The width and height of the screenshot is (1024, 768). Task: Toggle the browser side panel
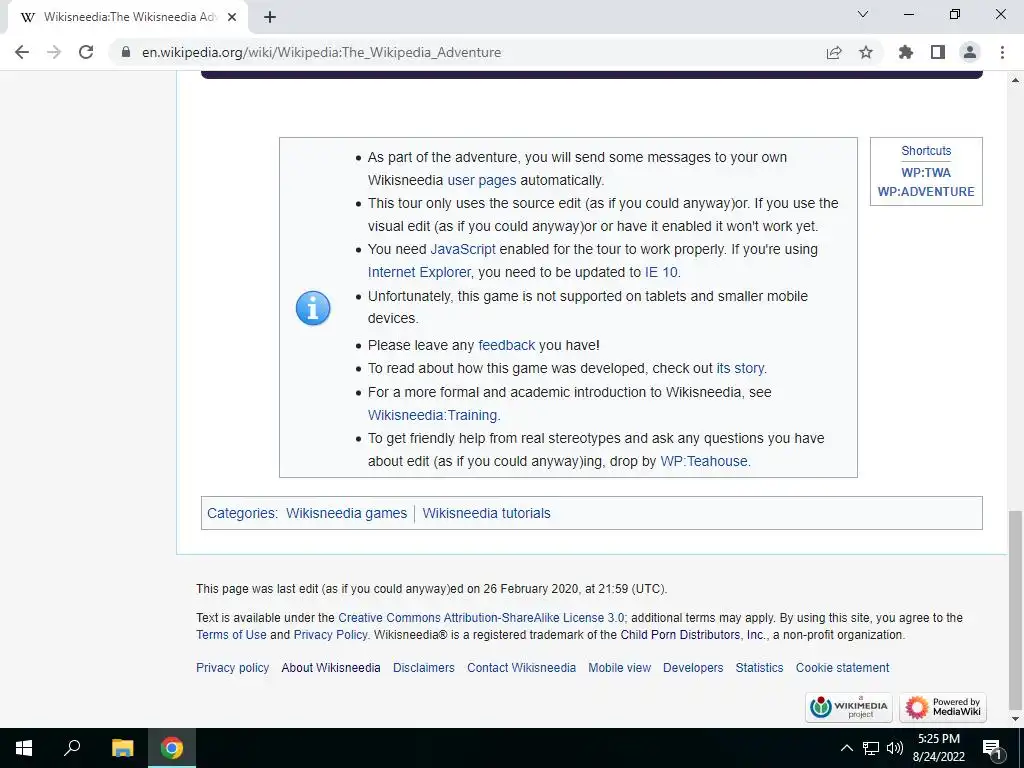pos(938,52)
